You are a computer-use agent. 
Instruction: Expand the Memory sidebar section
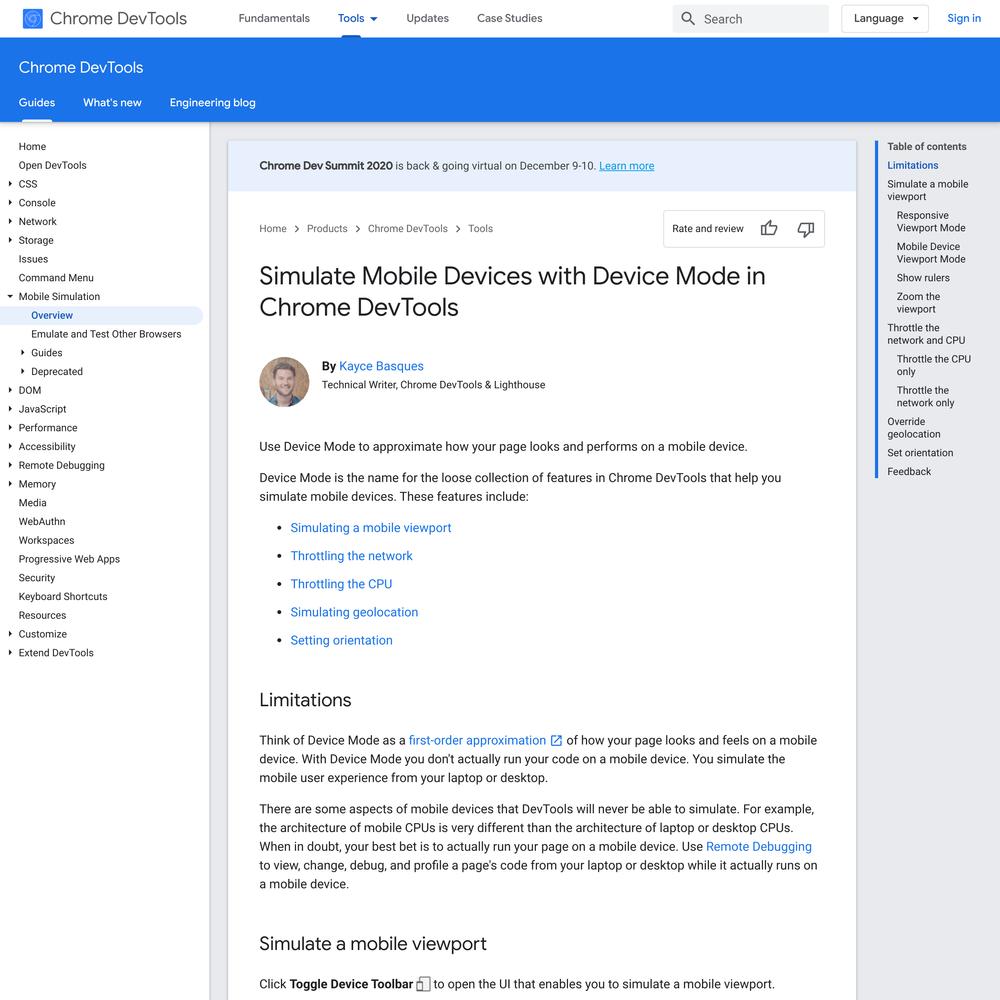tap(10, 484)
